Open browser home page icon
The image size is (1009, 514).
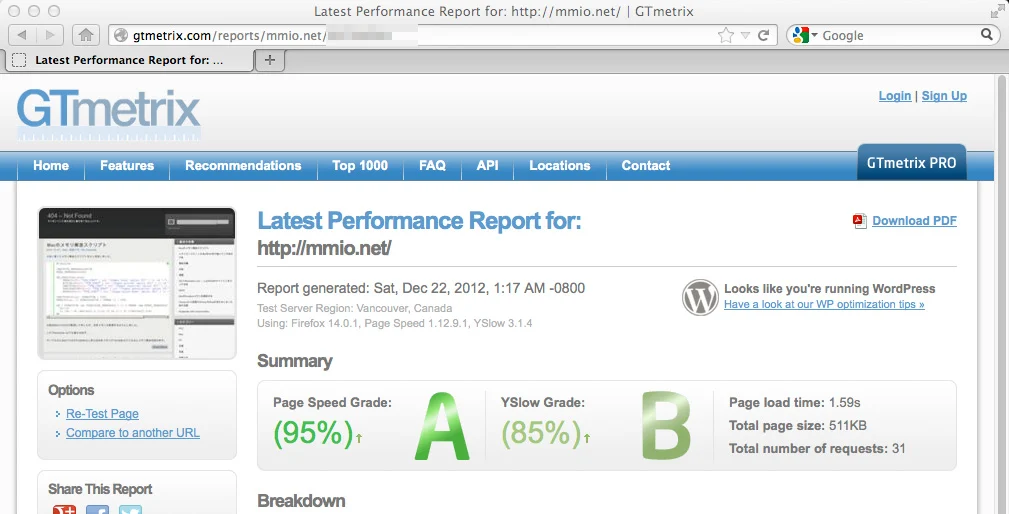(86, 35)
